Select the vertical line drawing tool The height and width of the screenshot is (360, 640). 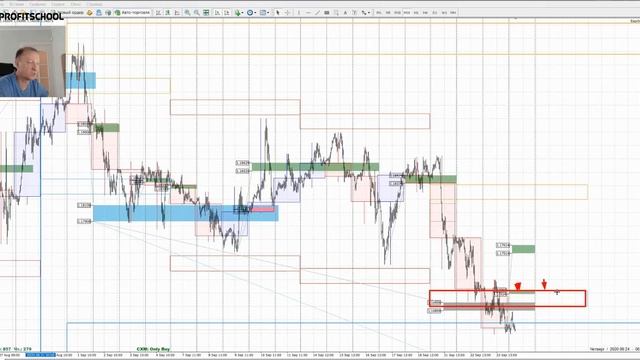point(298,13)
